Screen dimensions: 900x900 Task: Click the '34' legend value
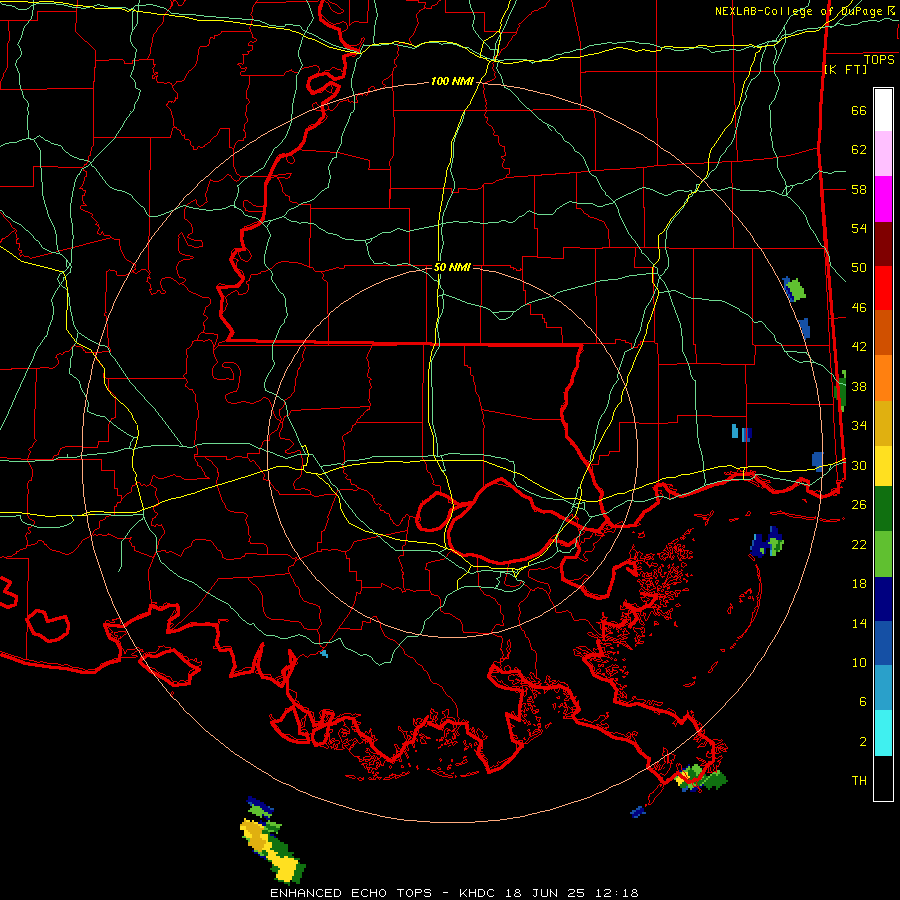click(x=859, y=426)
